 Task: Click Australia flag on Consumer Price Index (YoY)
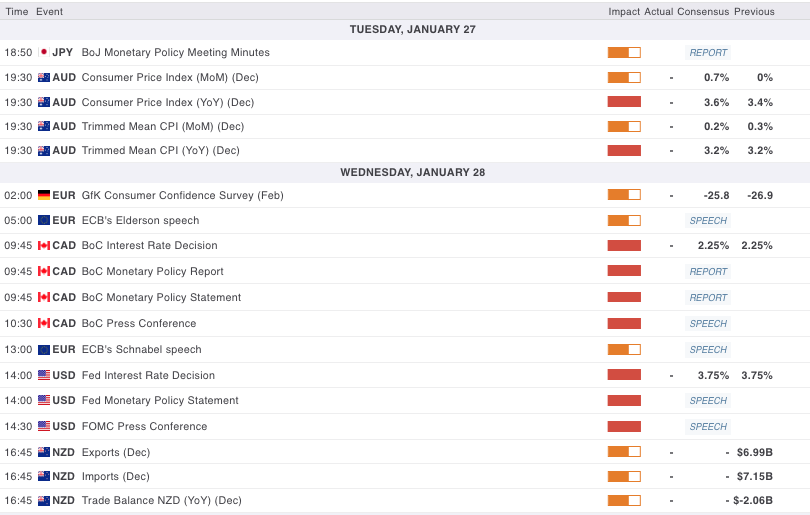pos(44,102)
